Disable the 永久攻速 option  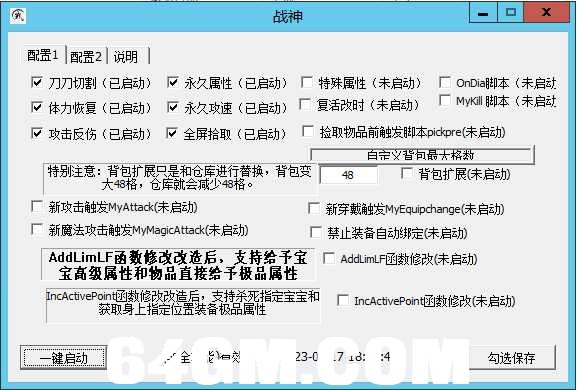[173, 107]
